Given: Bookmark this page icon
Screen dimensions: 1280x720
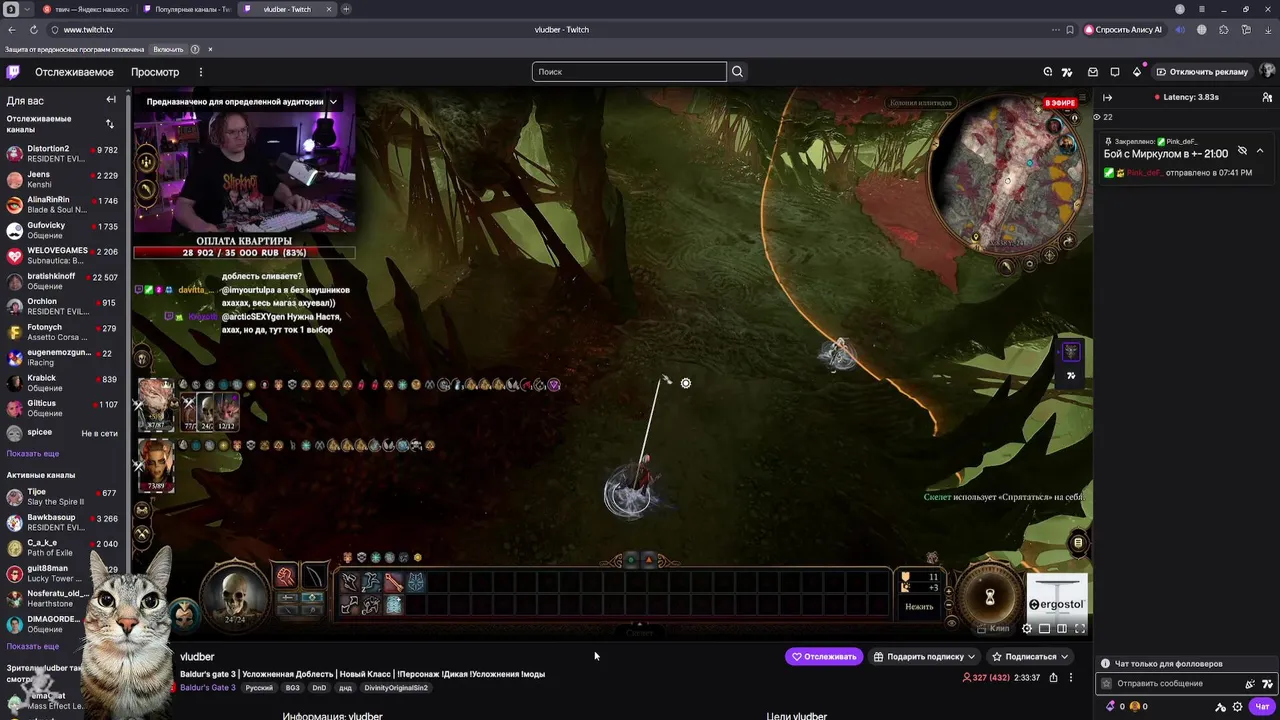Looking at the screenshot, I should [x=1071, y=30].
